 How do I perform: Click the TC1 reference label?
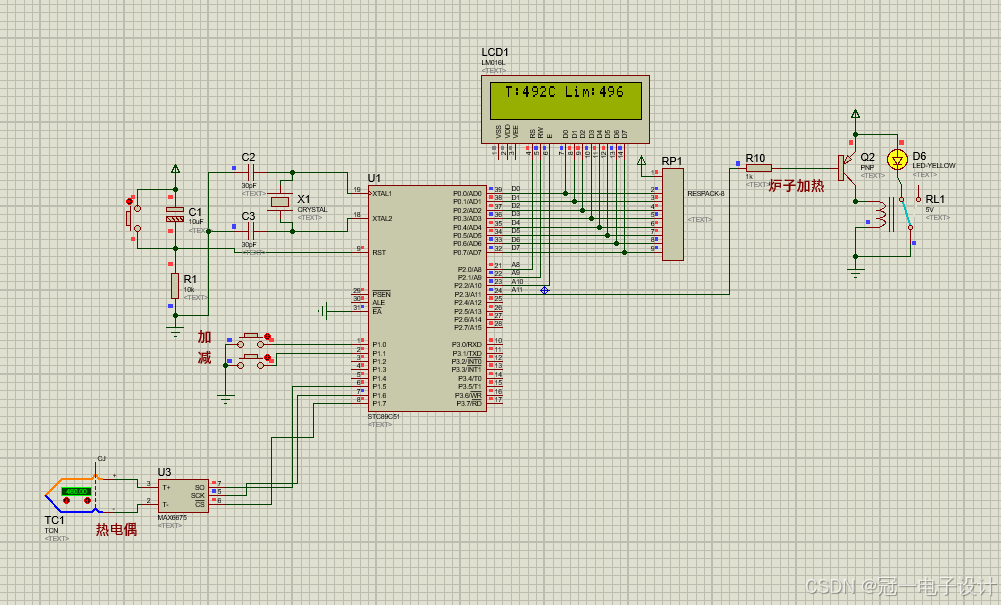[x=54, y=520]
